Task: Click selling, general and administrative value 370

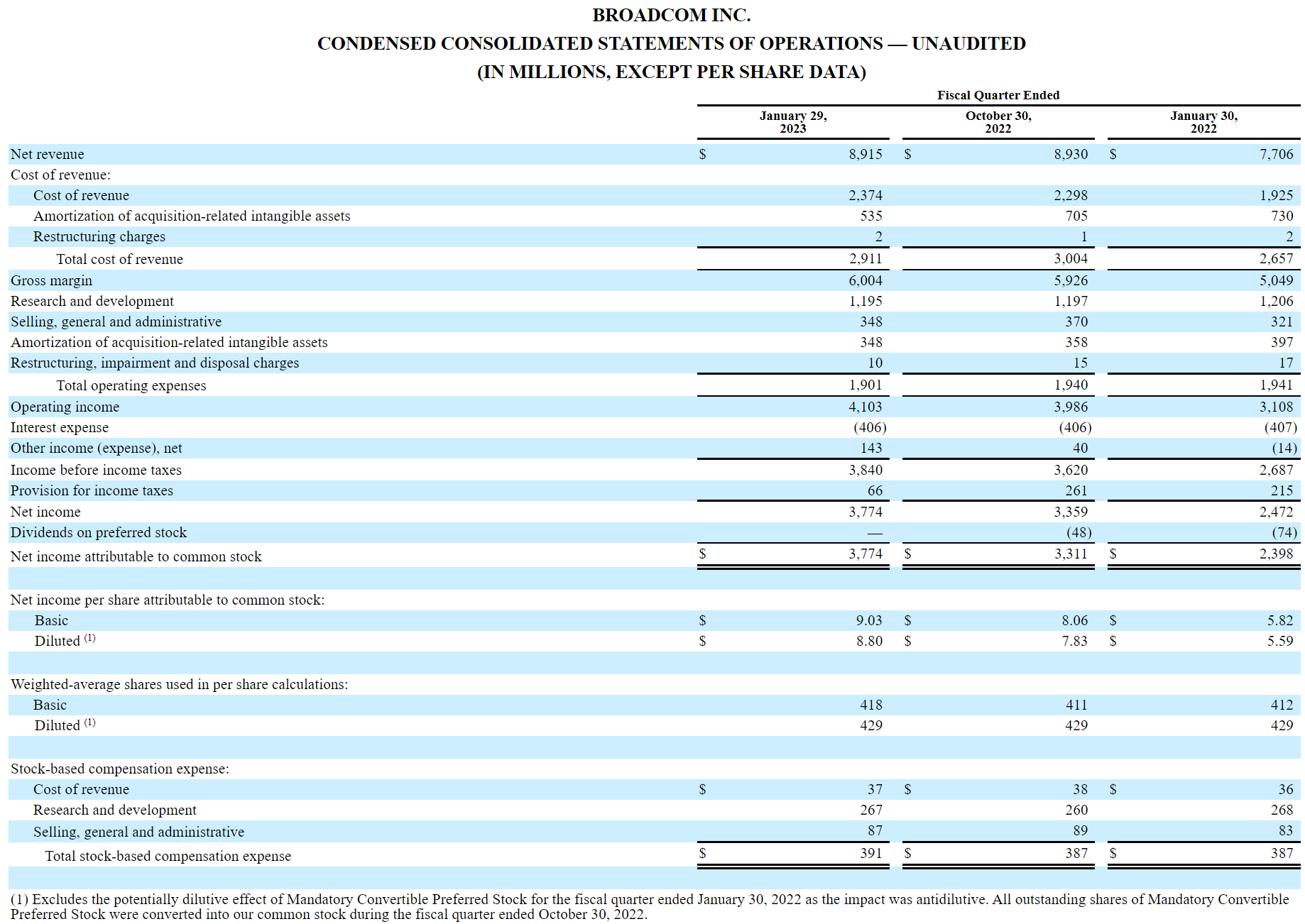Action: coord(1076,321)
